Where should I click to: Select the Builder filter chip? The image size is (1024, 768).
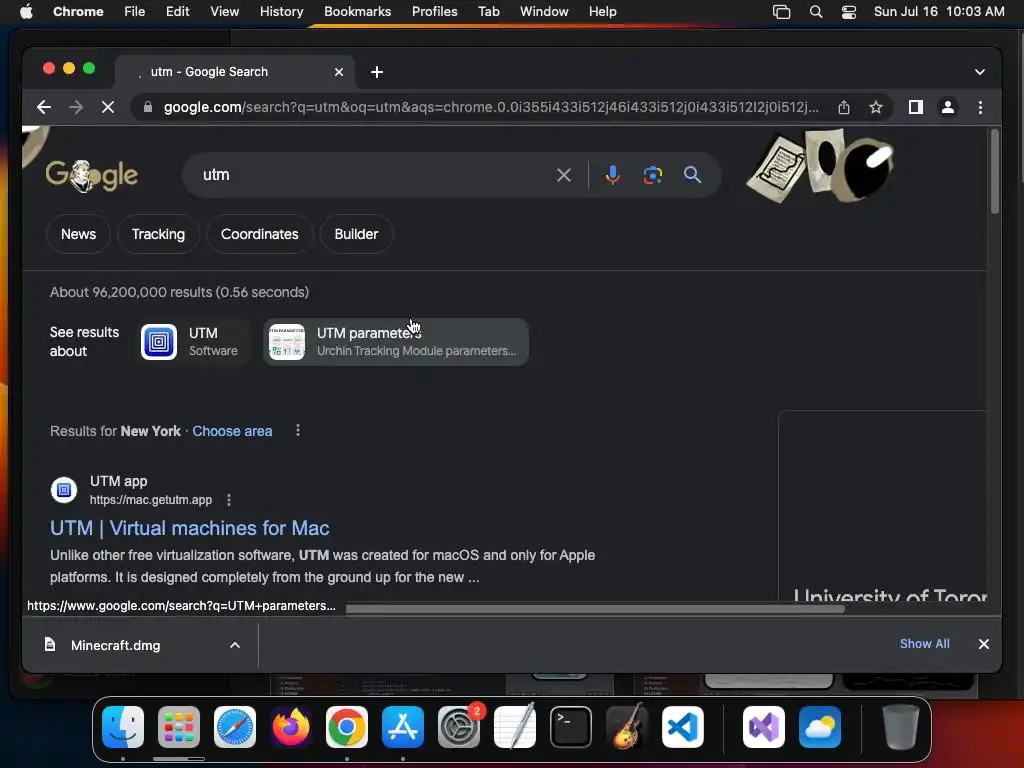pos(356,234)
